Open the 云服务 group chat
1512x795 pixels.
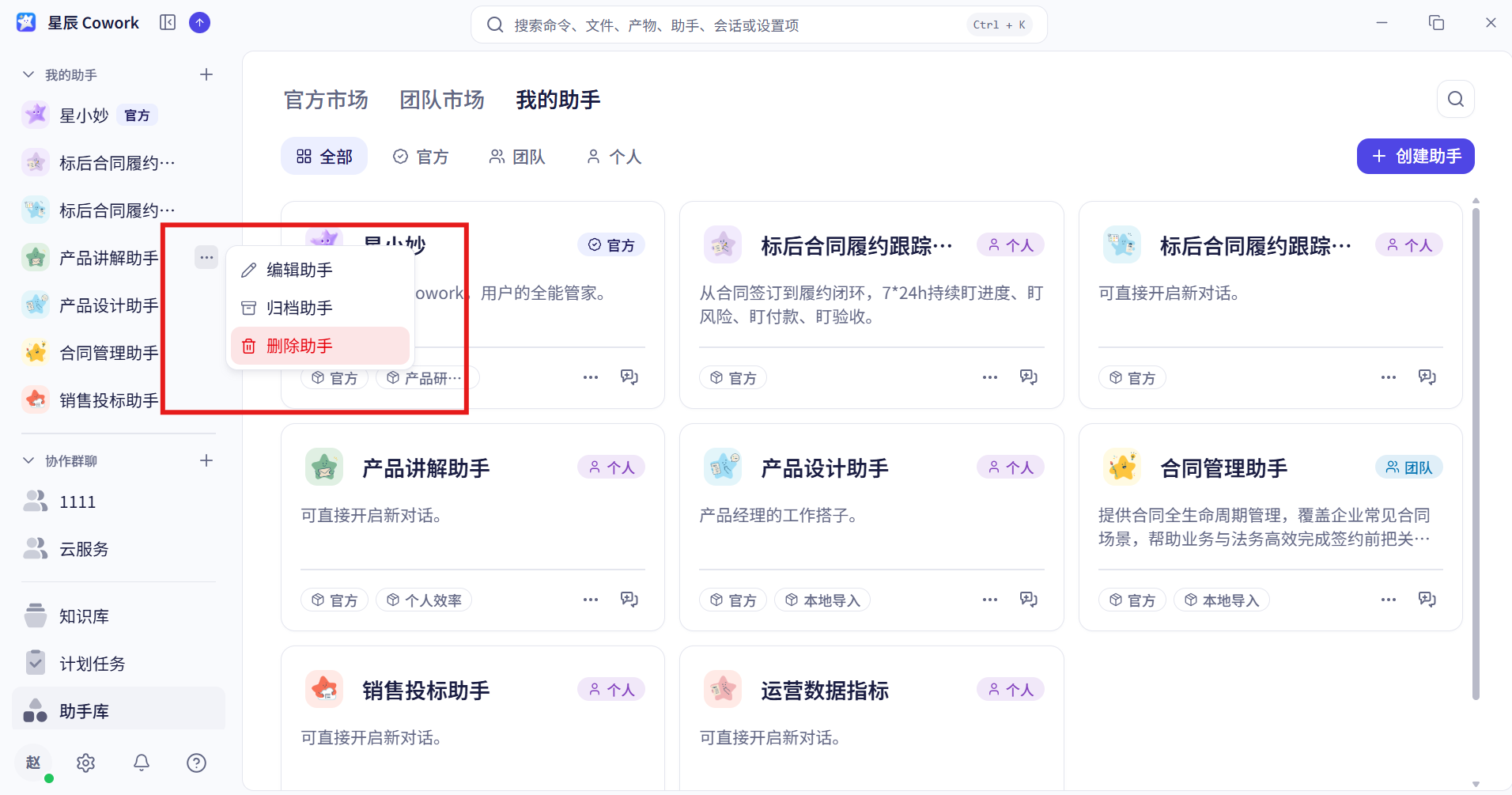[x=119, y=549]
